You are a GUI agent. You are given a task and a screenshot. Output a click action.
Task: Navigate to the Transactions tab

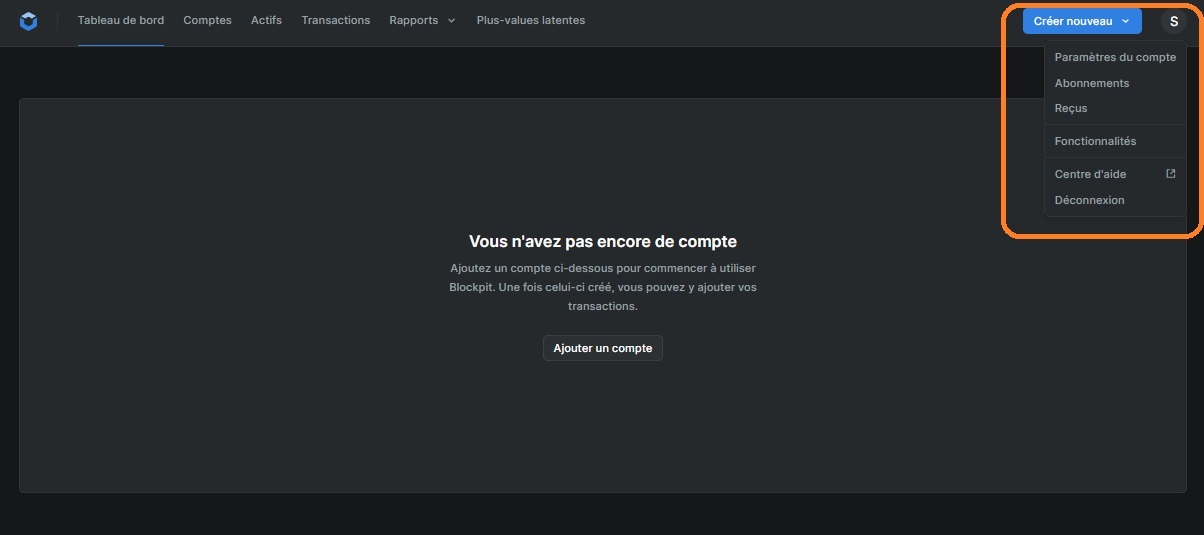335,21
